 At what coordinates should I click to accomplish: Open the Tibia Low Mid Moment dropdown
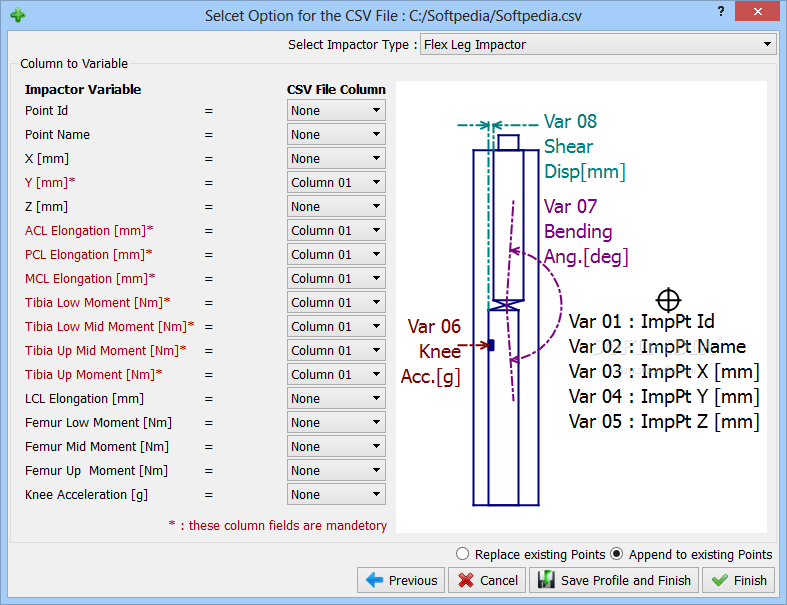pyautogui.click(x=336, y=326)
